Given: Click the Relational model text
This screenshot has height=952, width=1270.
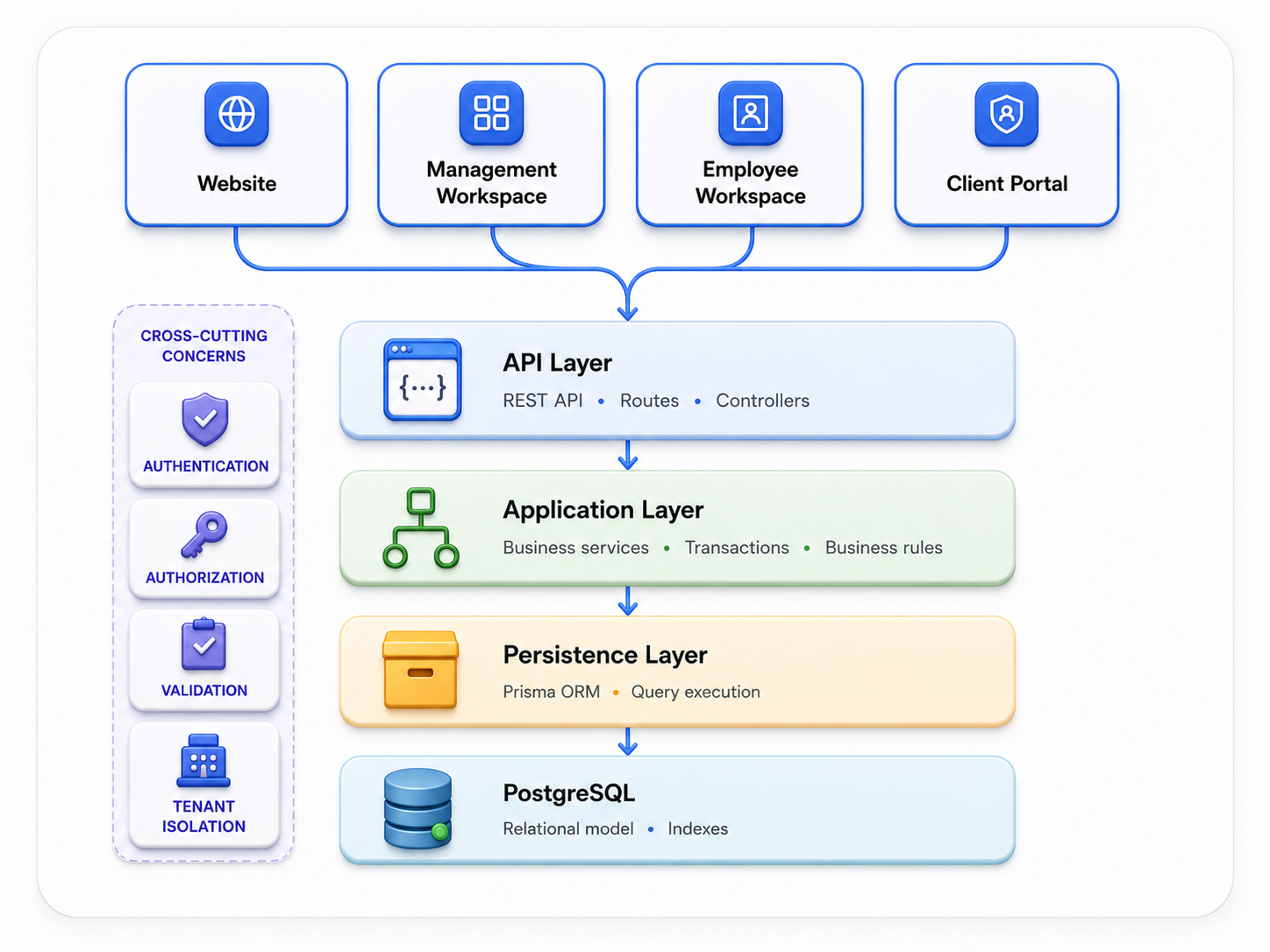Looking at the screenshot, I should pos(568,828).
